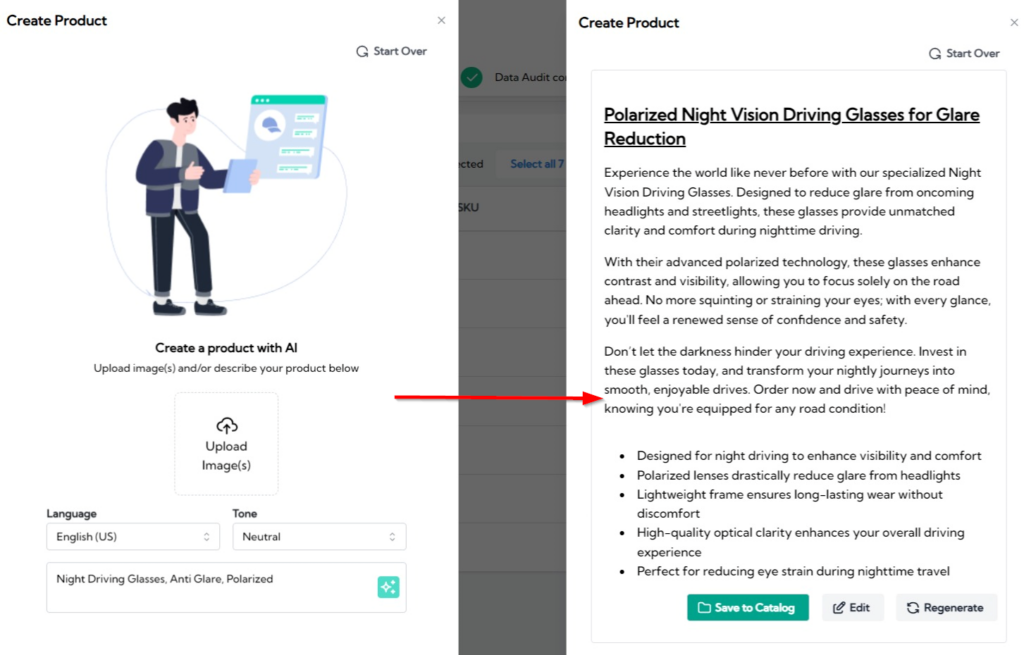
Task: Open the Tone dropdown
Action: click(319, 536)
